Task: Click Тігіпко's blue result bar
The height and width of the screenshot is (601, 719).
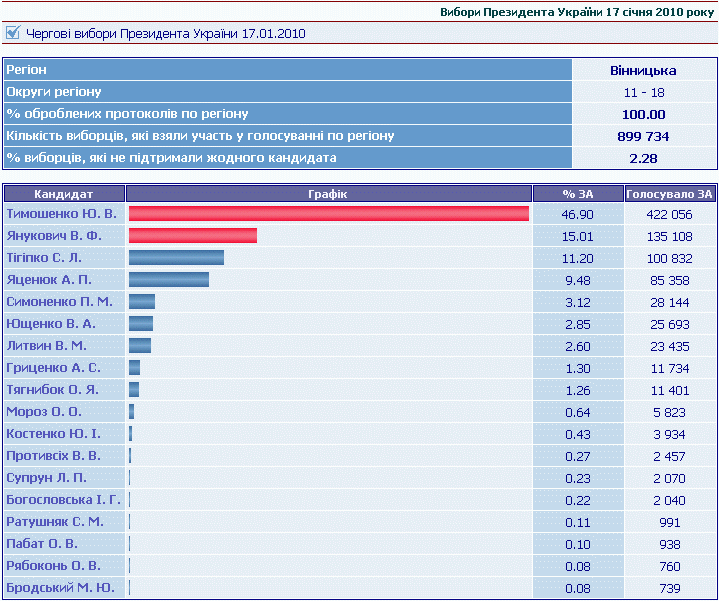Action: (x=176, y=258)
